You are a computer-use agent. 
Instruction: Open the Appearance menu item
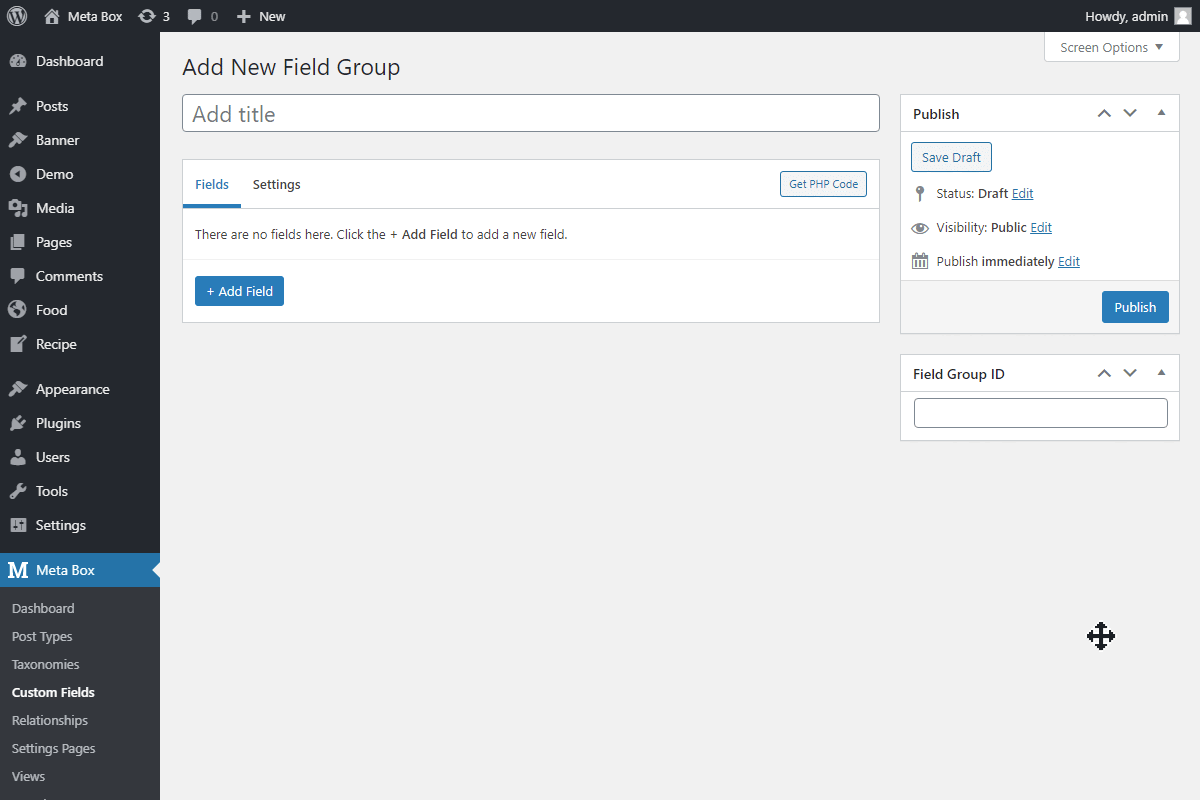click(x=72, y=389)
